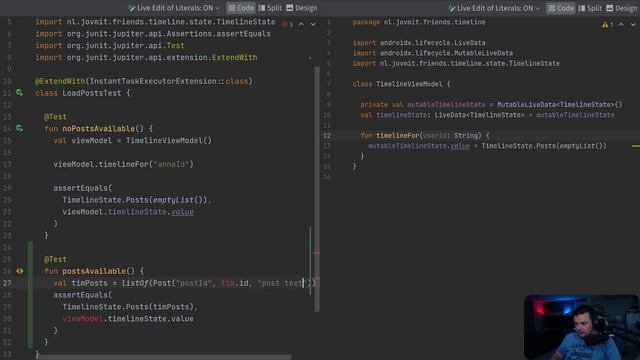Click the "postId" string literal

tap(194, 283)
